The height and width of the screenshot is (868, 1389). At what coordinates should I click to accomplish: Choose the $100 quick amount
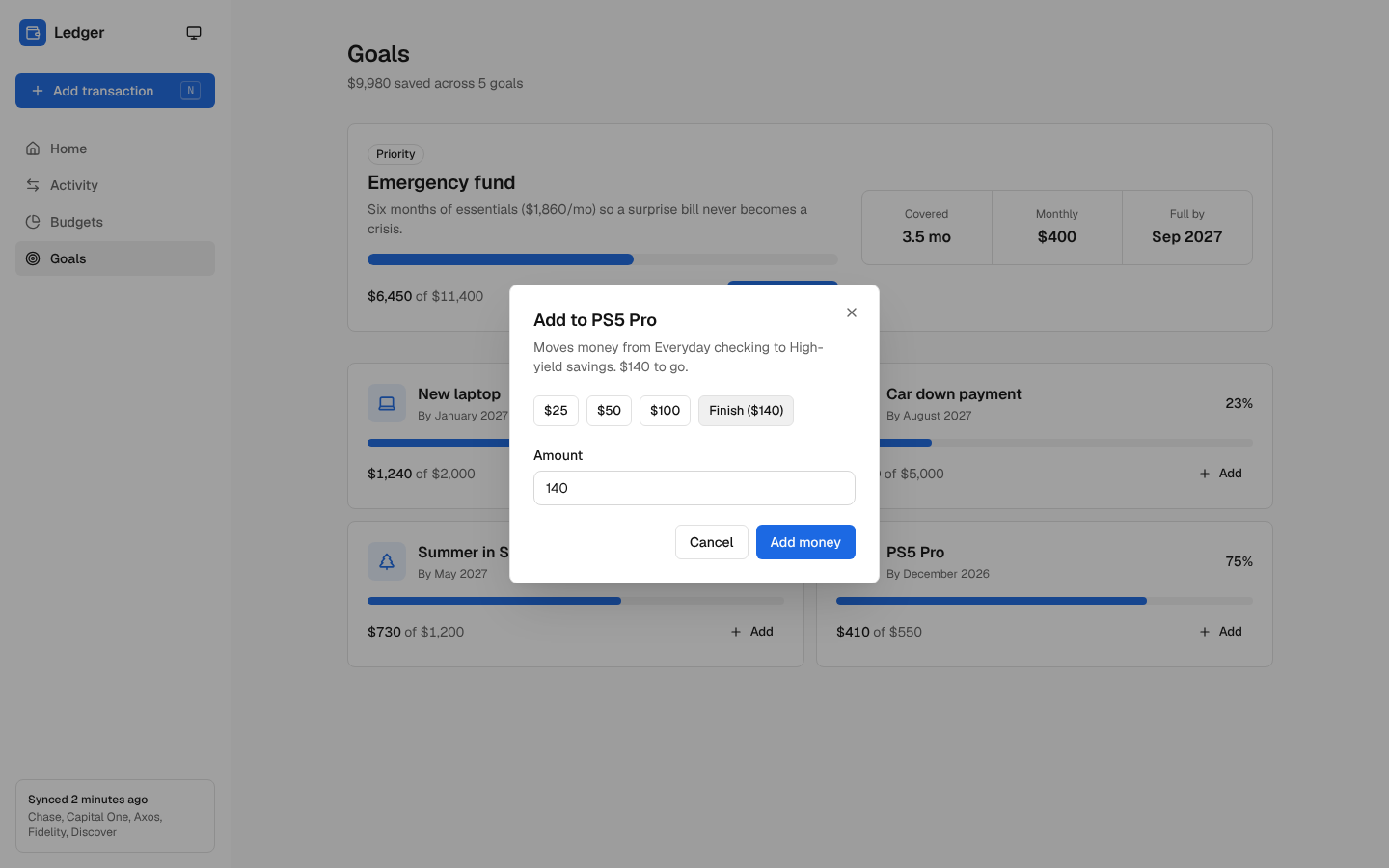point(665,411)
